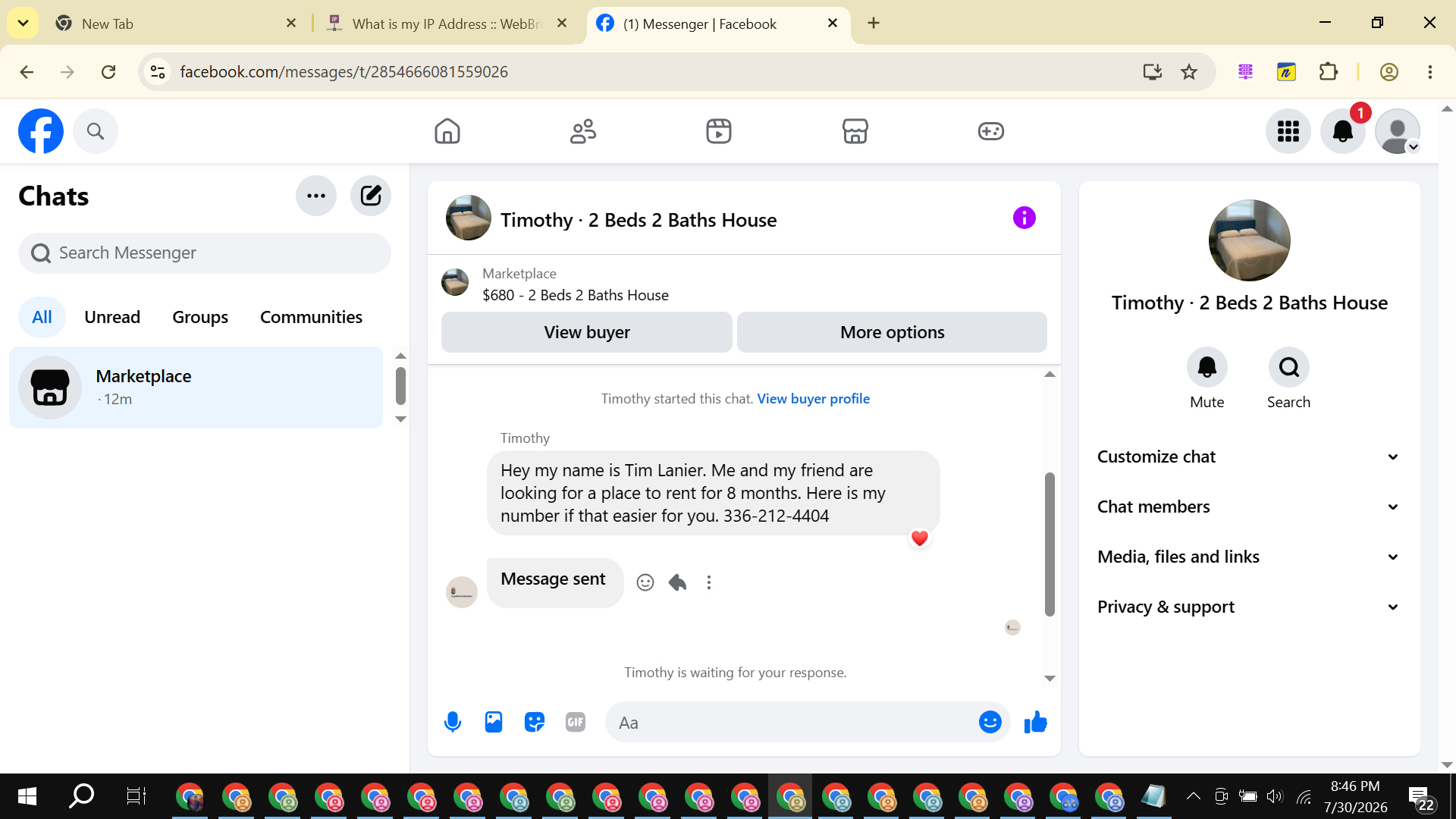
Task: Open Chats options three-dot button
Action: tap(316, 196)
